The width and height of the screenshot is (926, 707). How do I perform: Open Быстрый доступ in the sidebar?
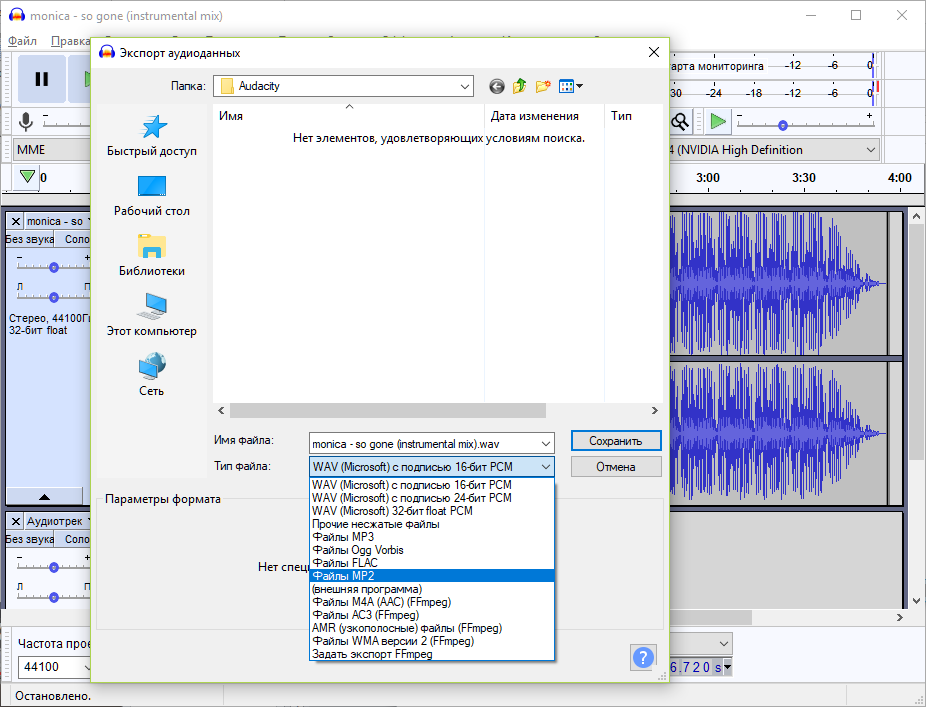click(152, 136)
